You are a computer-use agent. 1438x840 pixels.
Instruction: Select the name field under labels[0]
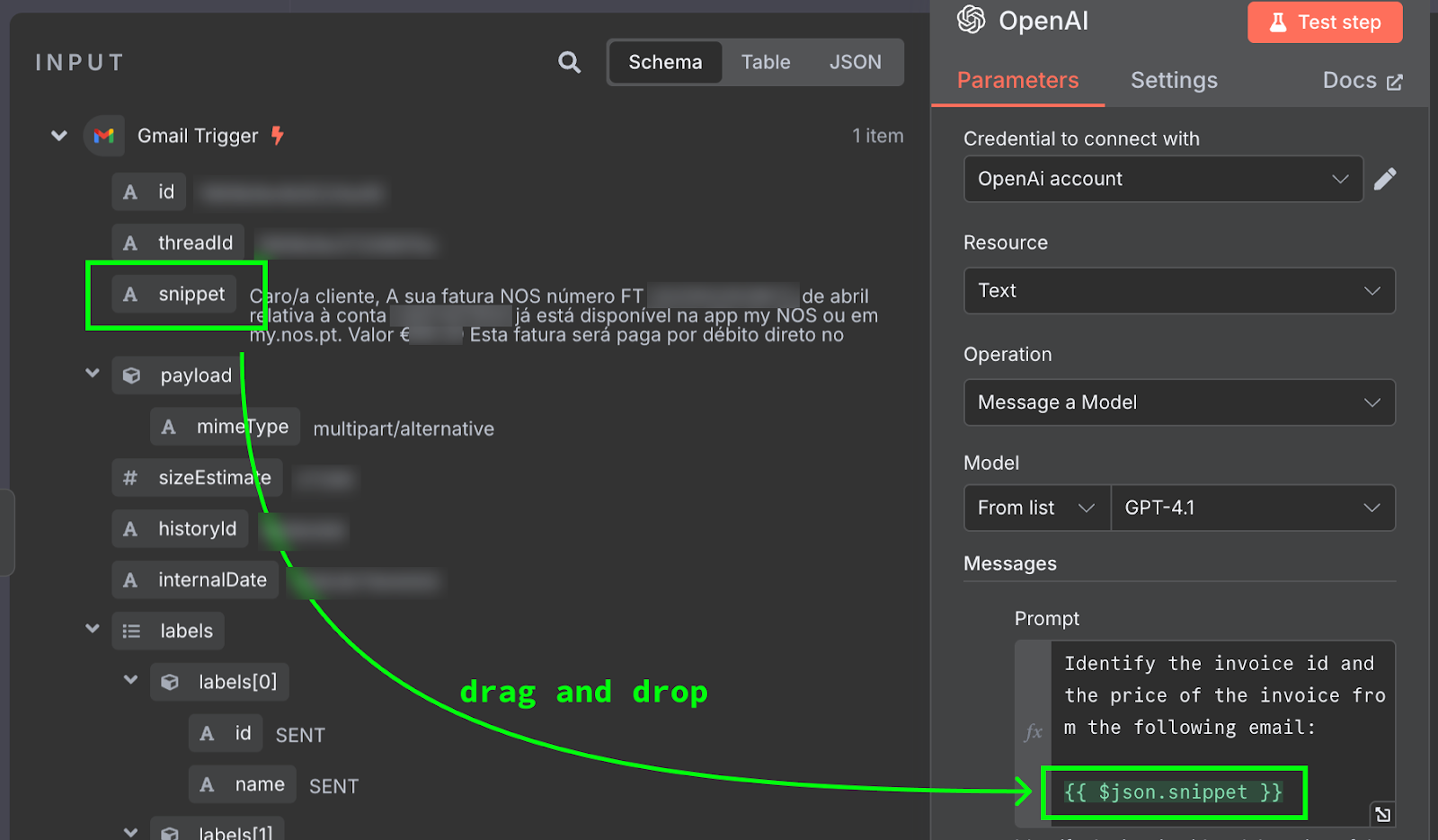pyautogui.click(x=243, y=784)
